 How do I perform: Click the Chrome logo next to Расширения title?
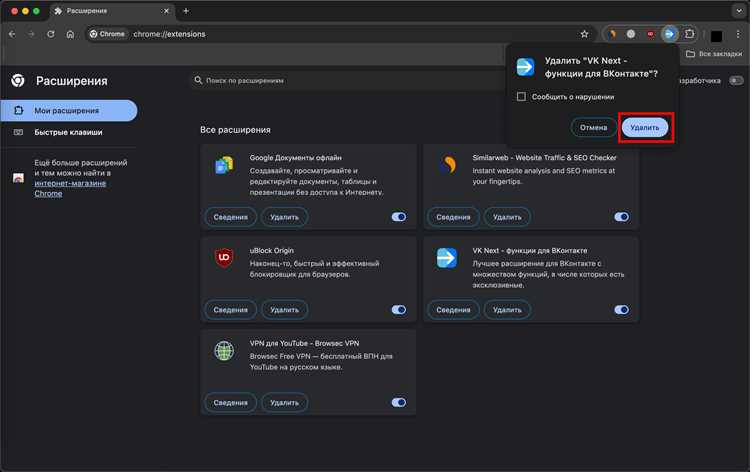[x=18, y=80]
